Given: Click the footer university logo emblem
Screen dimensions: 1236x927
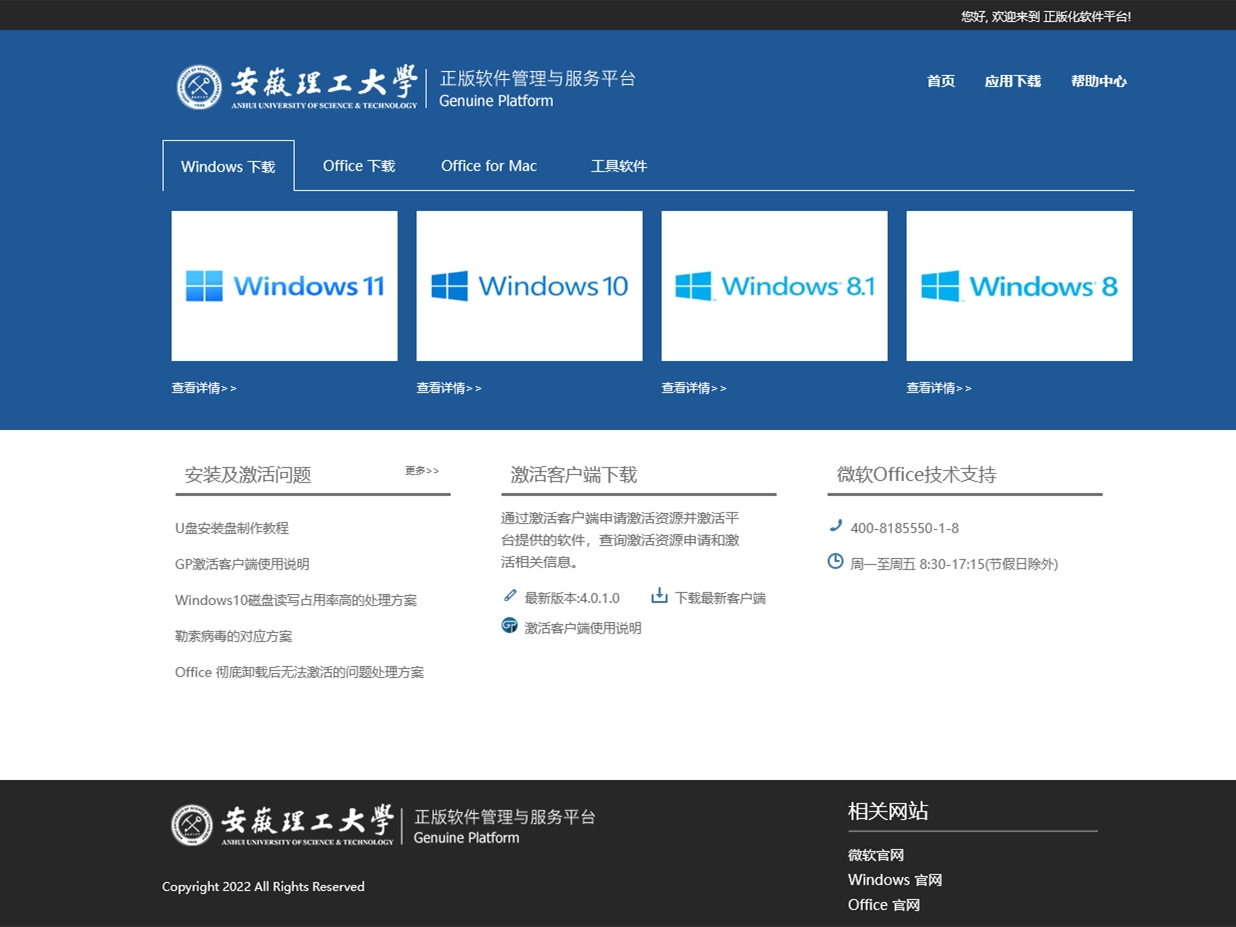Looking at the screenshot, I should (x=191, y=825).
